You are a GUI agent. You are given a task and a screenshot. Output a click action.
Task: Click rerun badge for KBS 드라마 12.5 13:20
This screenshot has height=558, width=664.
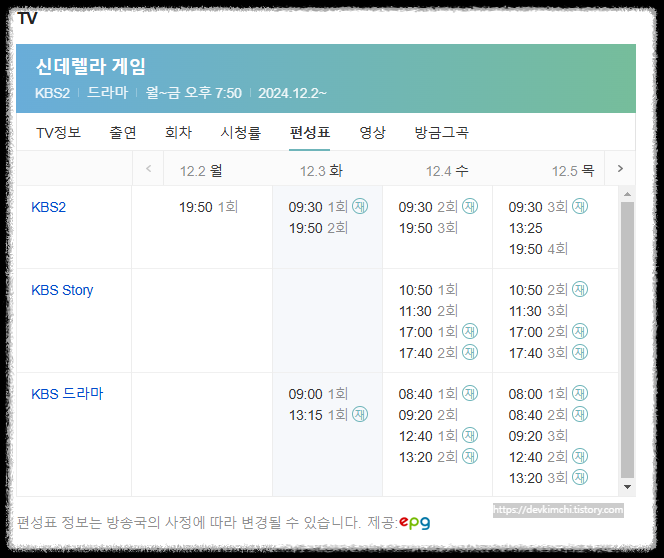[x=580, y=477]
